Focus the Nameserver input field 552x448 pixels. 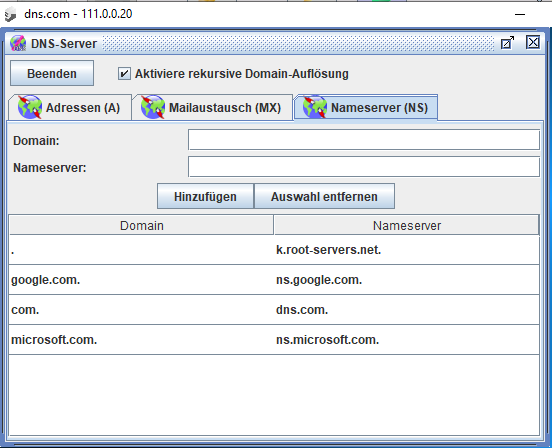[364, 167]
